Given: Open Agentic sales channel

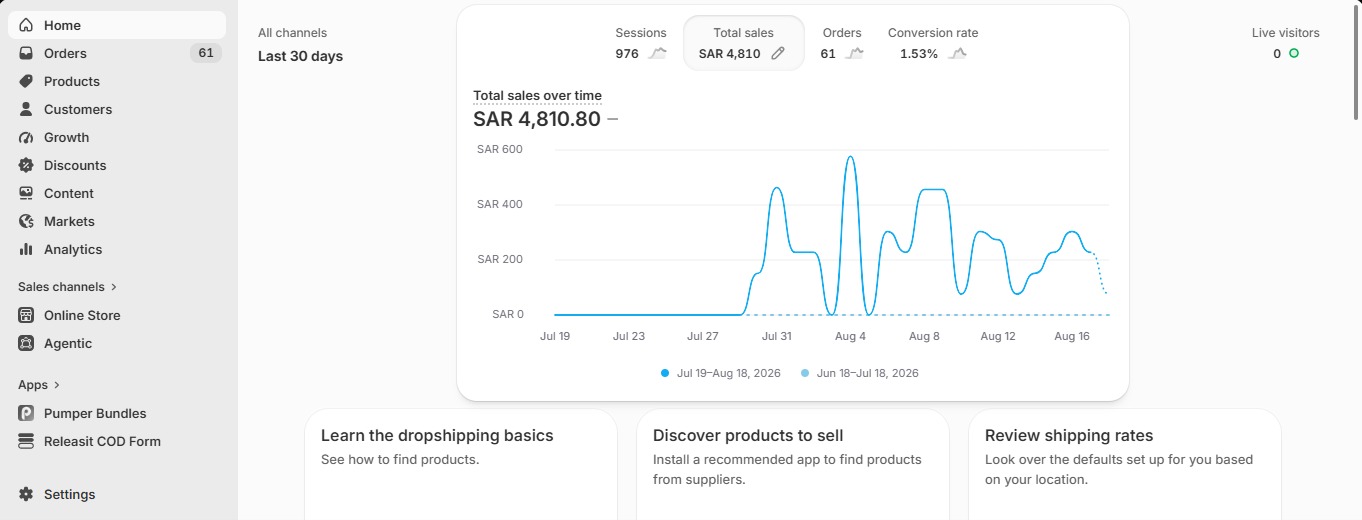Looking at the screenshot, I should pyautogui.click(x=117, y=343).
